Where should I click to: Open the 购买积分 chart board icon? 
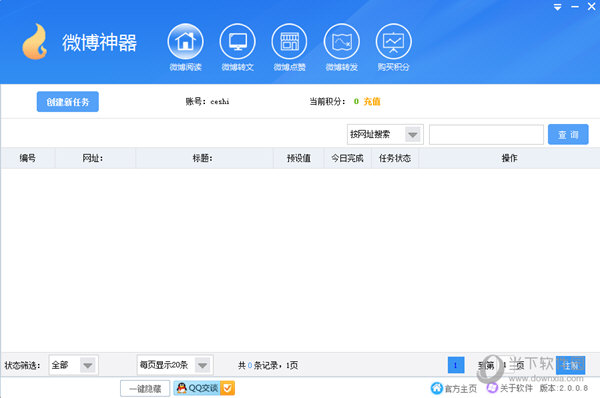pos(393,42)
